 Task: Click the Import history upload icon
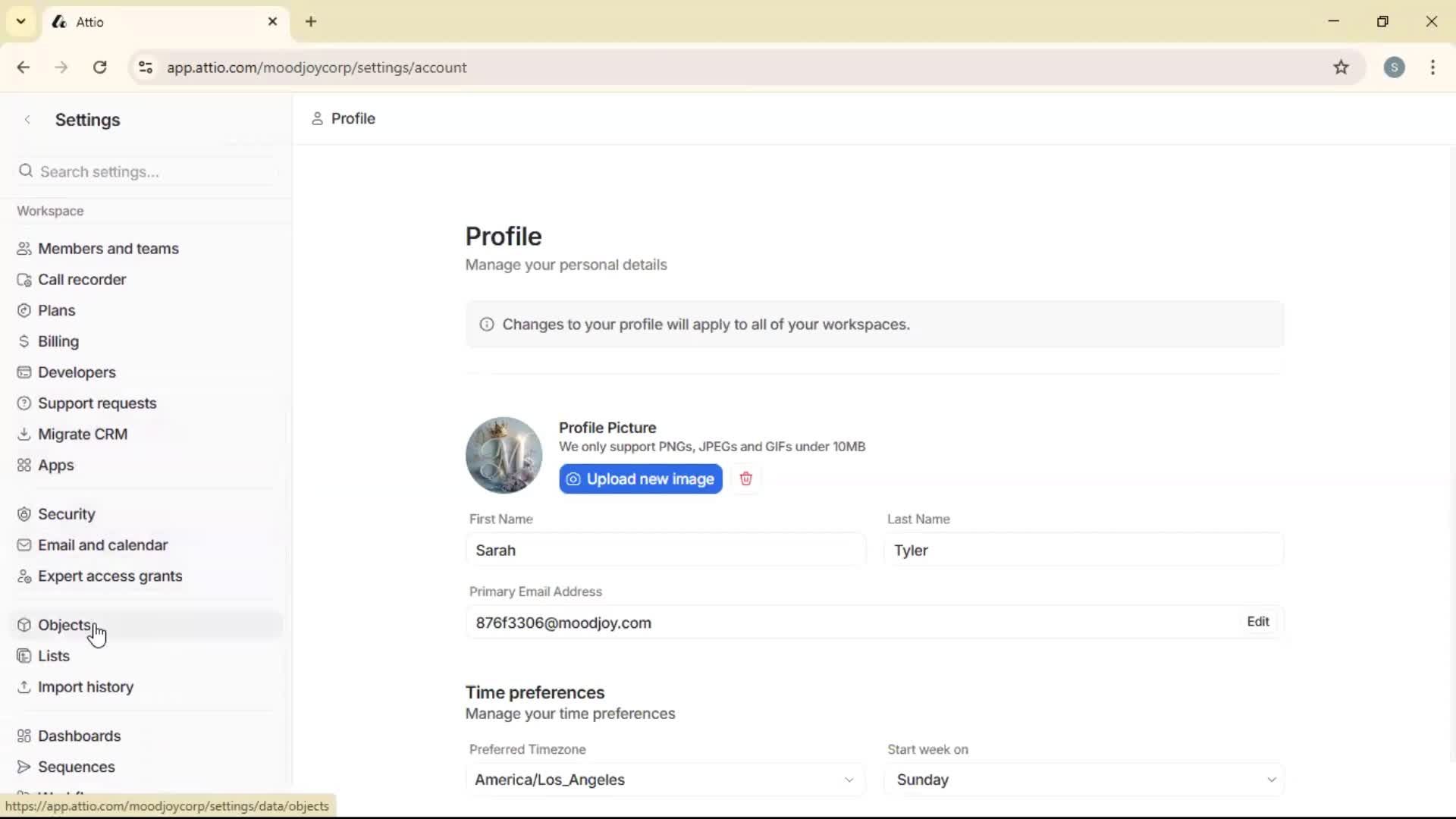click(24, 687)
